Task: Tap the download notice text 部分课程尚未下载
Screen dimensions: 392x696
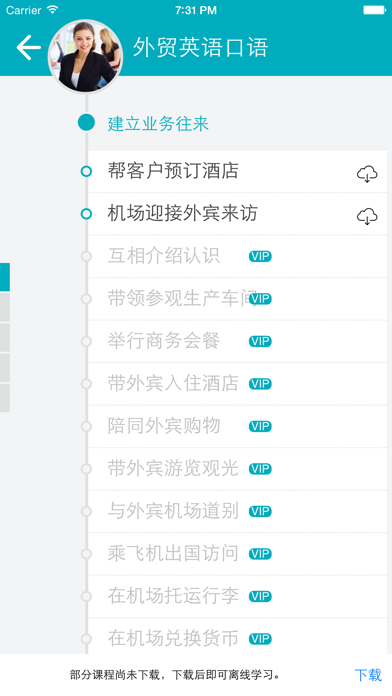Action: 114,676
